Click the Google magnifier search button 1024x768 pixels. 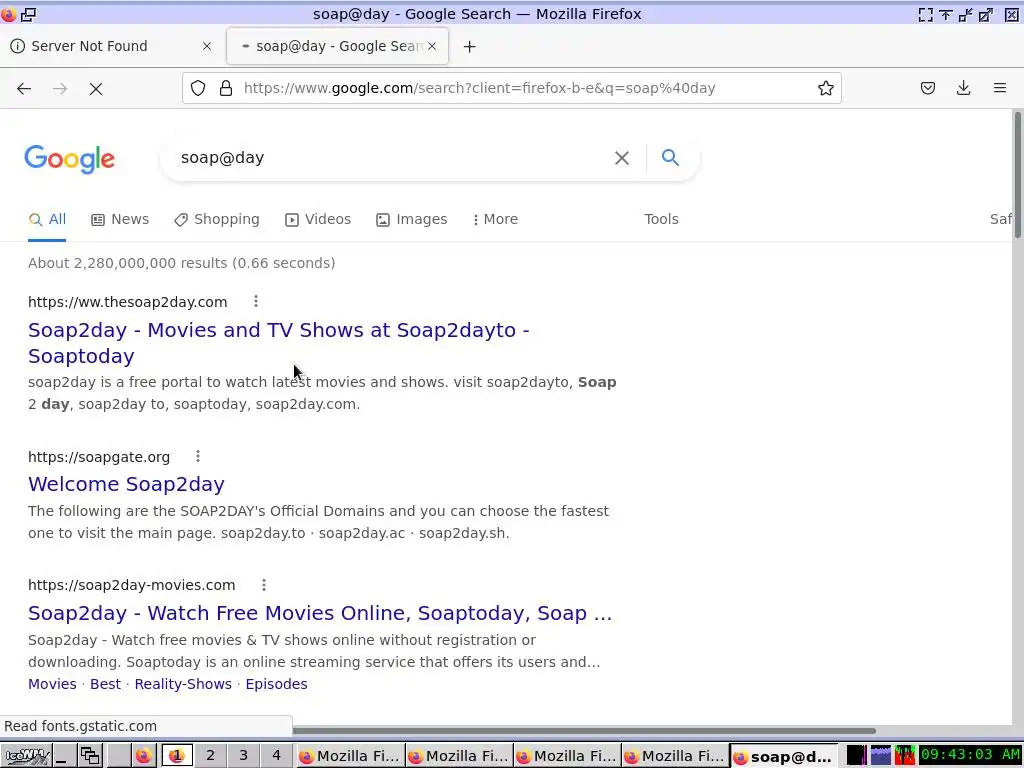[670, 157]
